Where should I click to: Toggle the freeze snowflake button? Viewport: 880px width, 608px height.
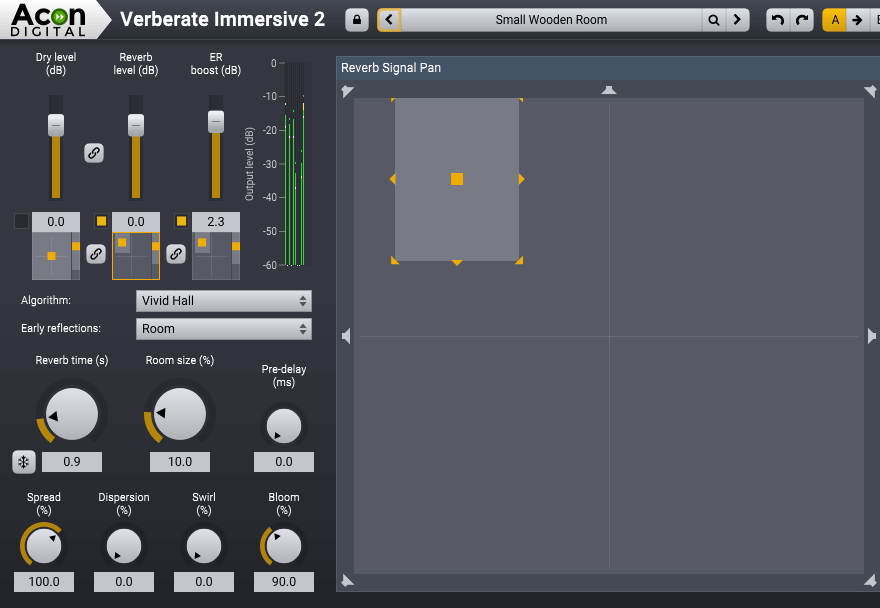pos(24,462)
